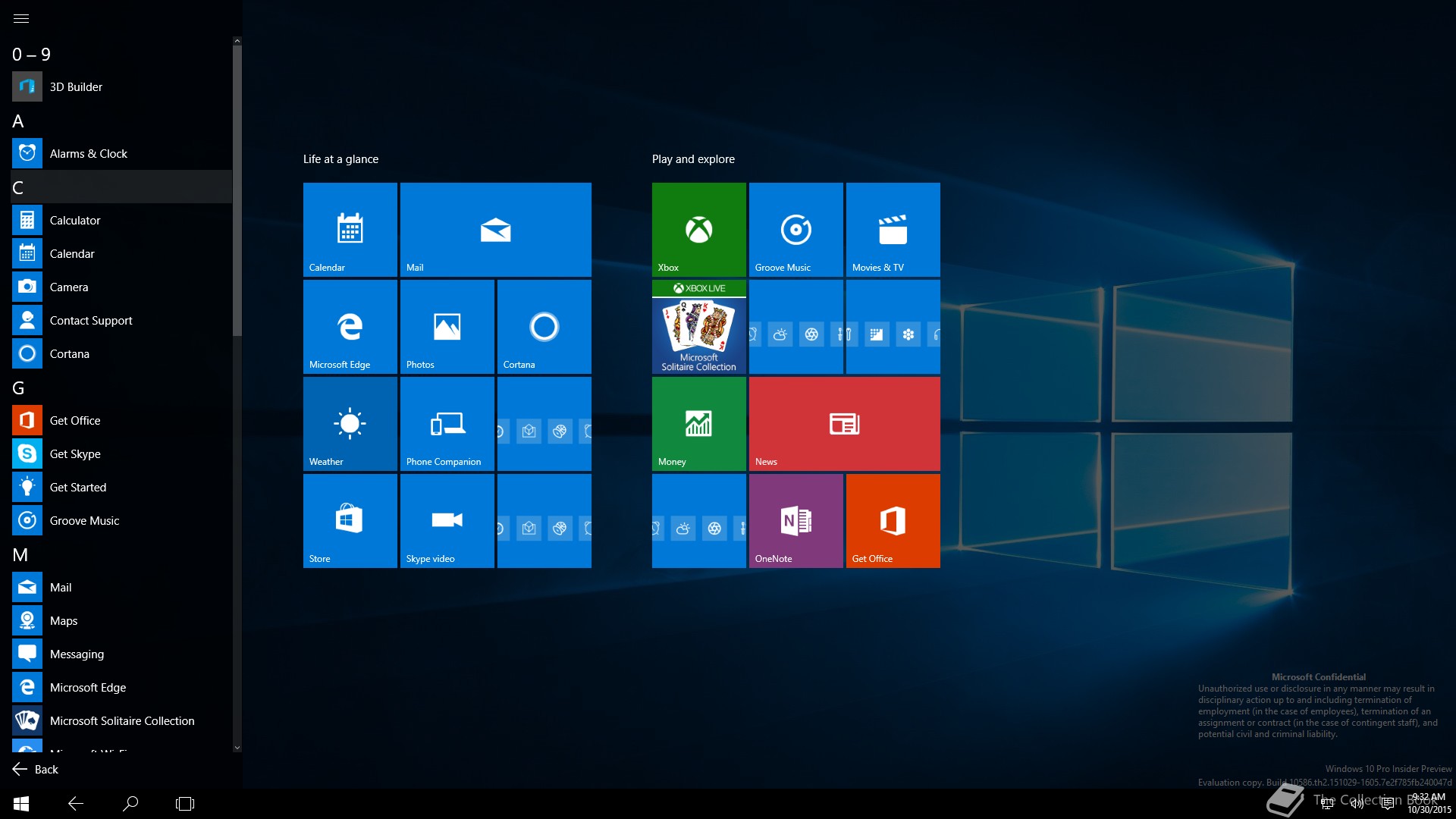Open Get Office in the app list
The height and width of the screenshot is (819, 1456).
(x=121, y=421)
